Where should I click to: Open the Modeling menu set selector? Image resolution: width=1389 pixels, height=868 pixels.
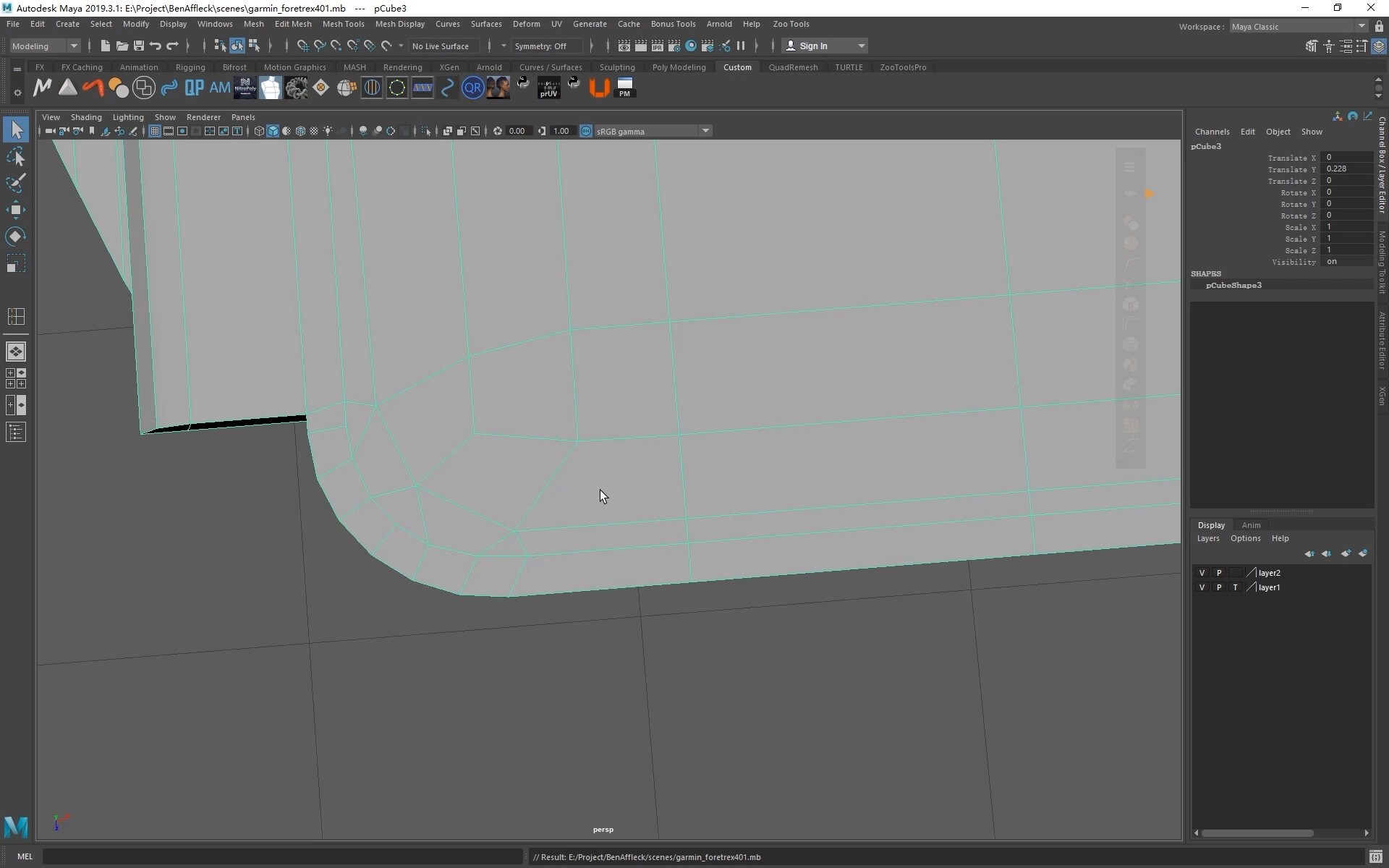pyautogui.click(x=43, y=46)
